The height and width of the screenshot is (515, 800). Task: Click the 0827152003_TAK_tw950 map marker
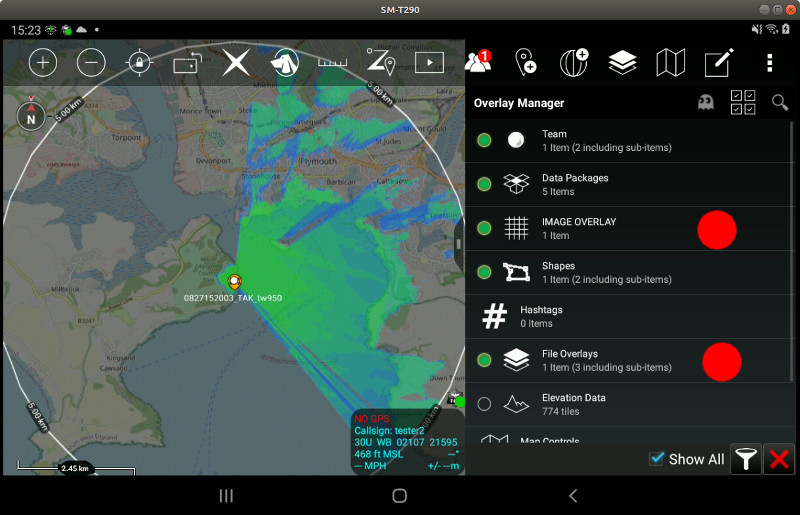(234, 282)
